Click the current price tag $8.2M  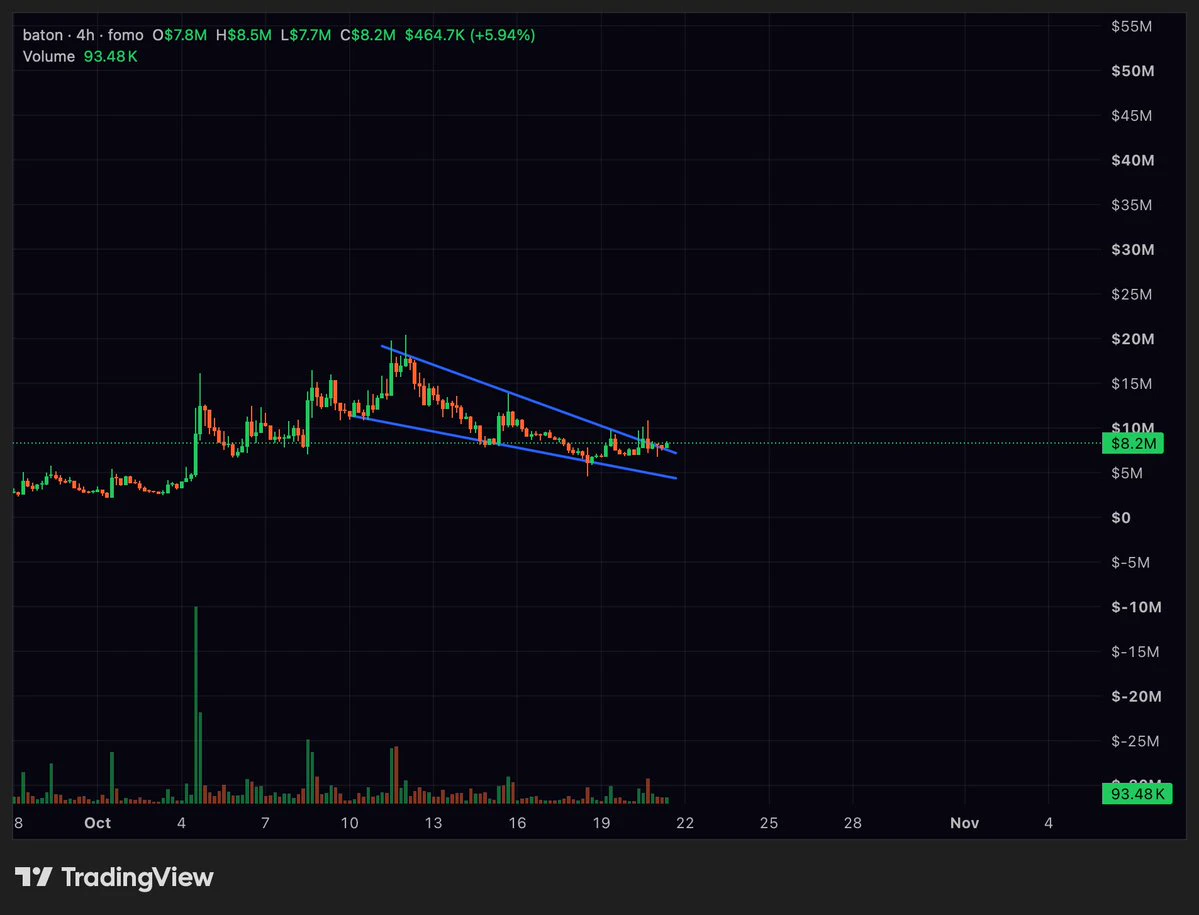pyautogui.click(x=1132, y=443)
